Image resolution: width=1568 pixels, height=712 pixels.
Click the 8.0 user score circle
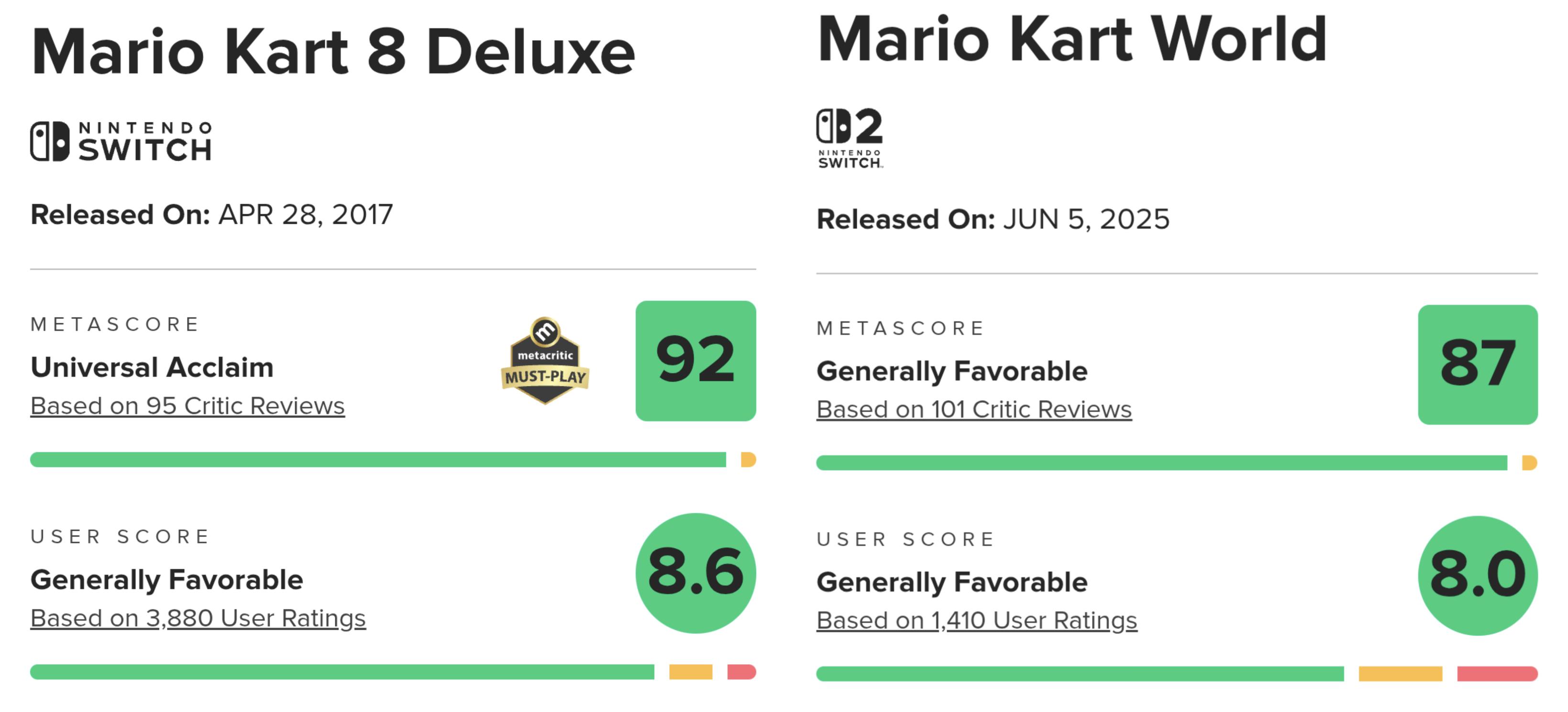(x=1478, y=576)
